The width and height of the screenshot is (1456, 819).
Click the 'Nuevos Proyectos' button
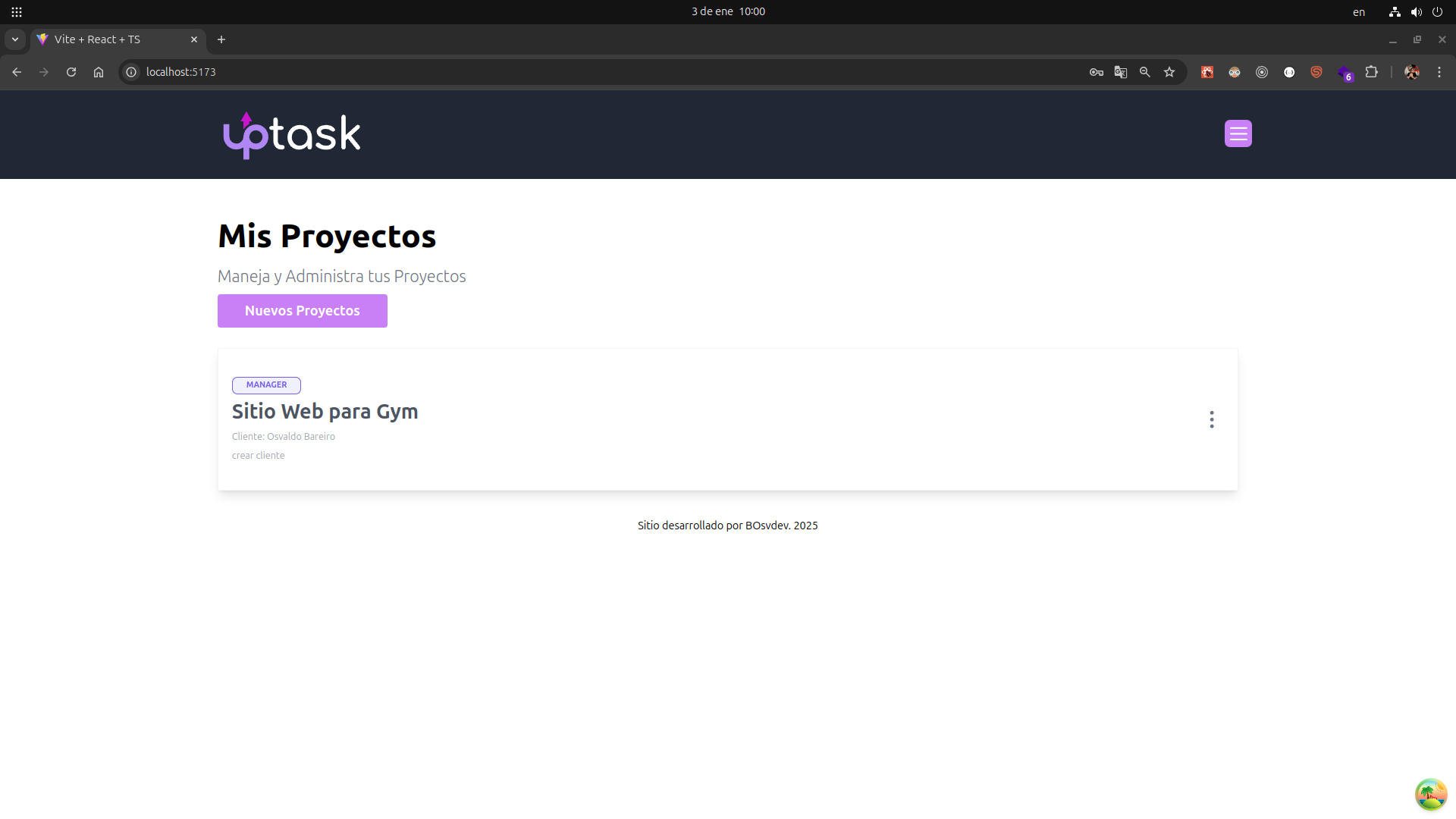click(302, 310)
